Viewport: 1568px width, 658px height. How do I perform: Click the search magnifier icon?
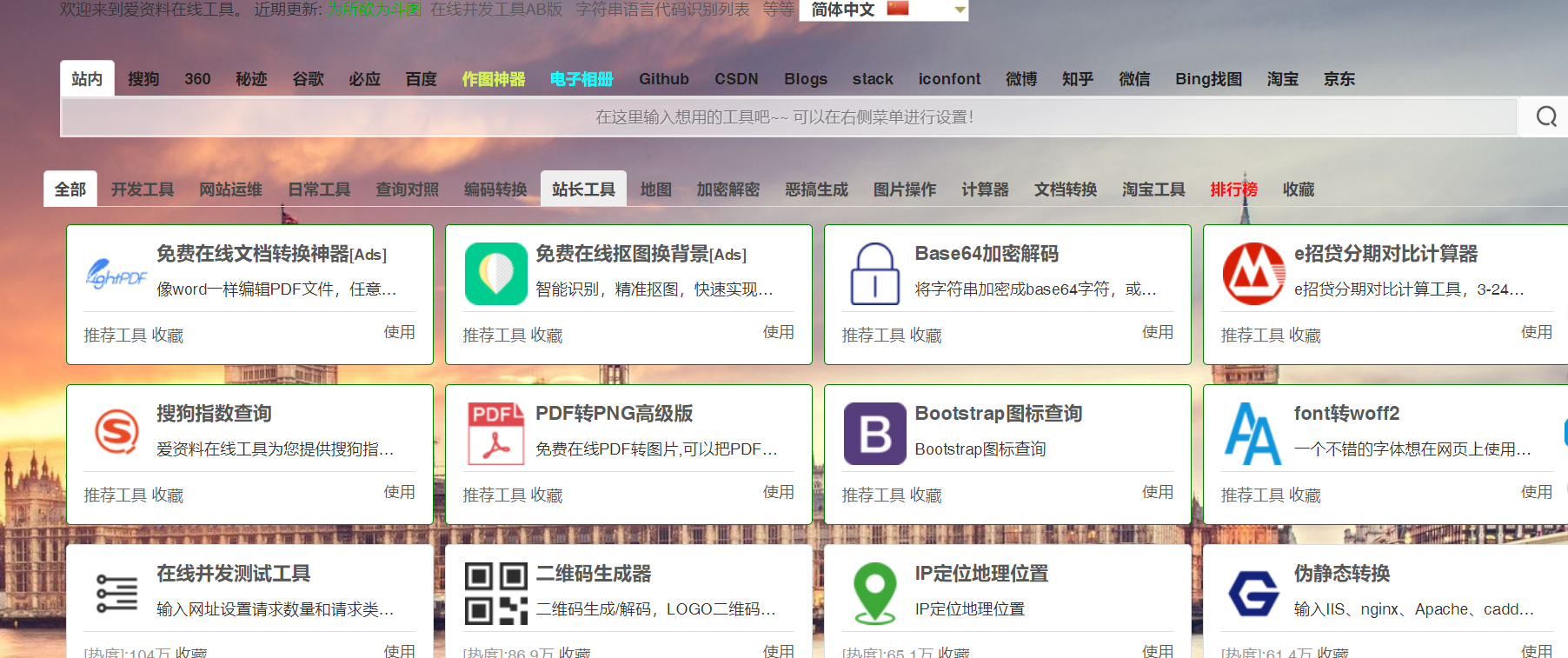(x=1546, y=116)
